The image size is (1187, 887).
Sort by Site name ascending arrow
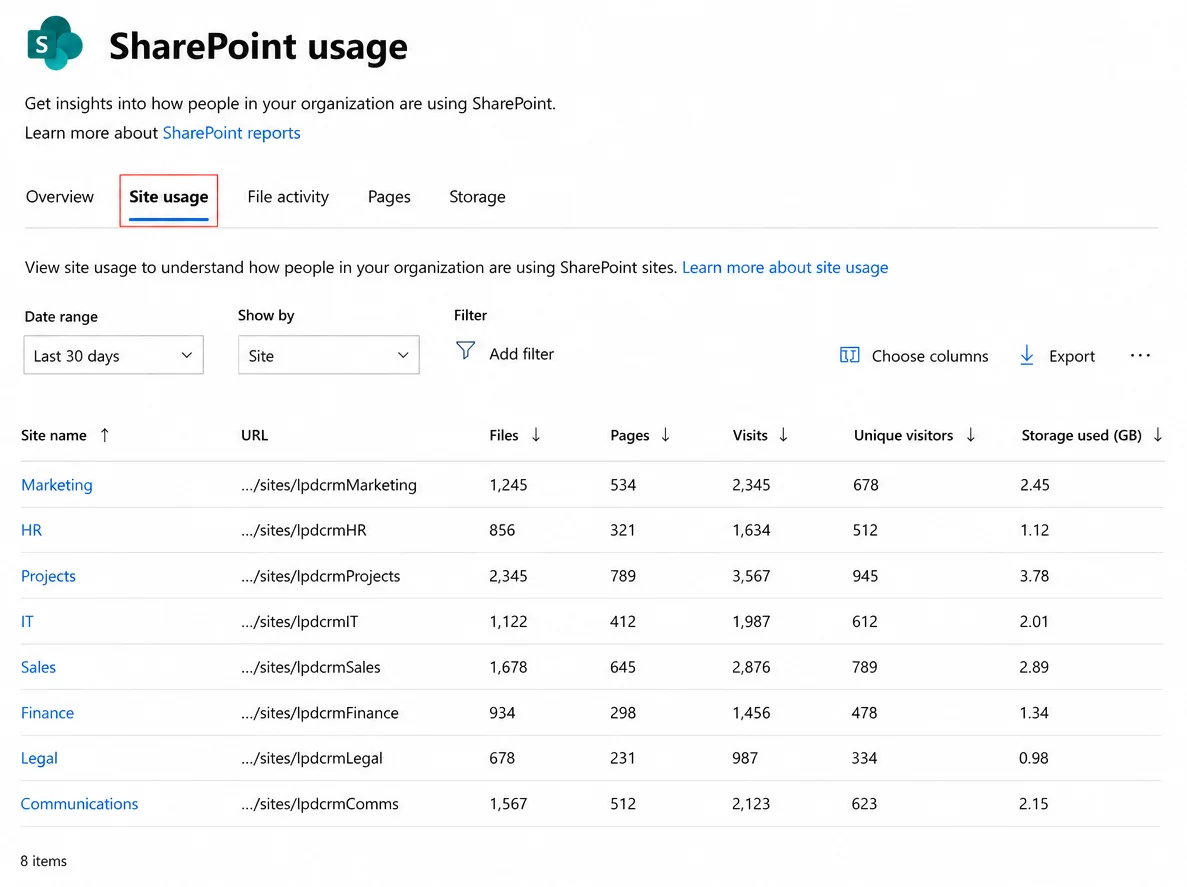tap(104, 434)
